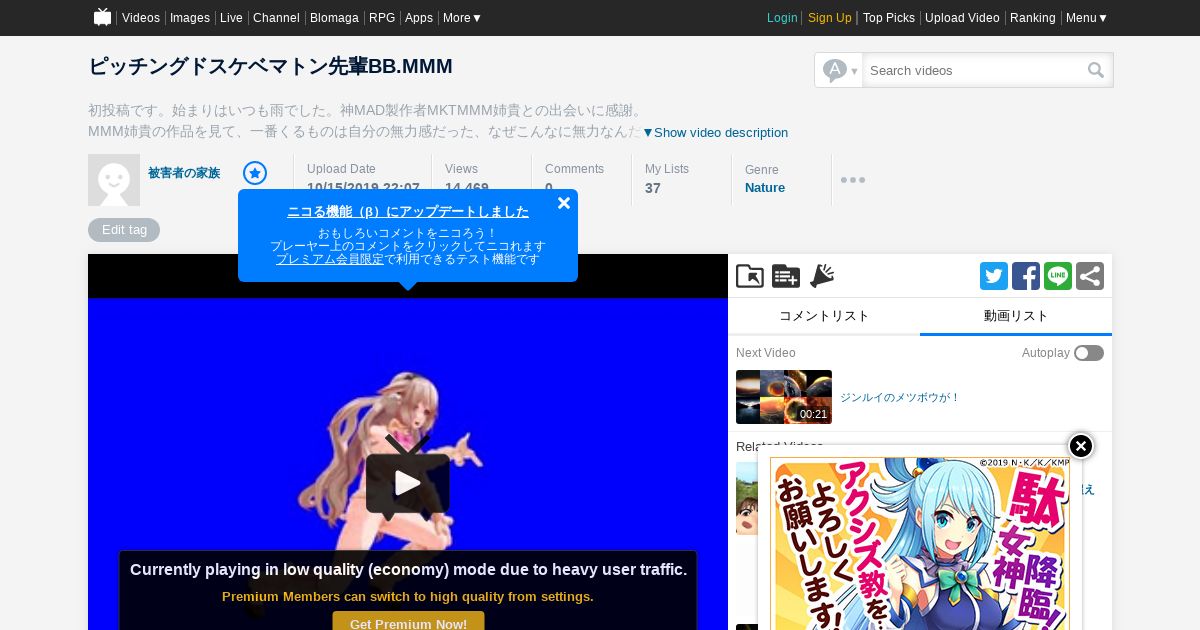Viewport: 1200px width, 630px height.
Task: Click the Nature genre link
Action: (x=765, y=188)
